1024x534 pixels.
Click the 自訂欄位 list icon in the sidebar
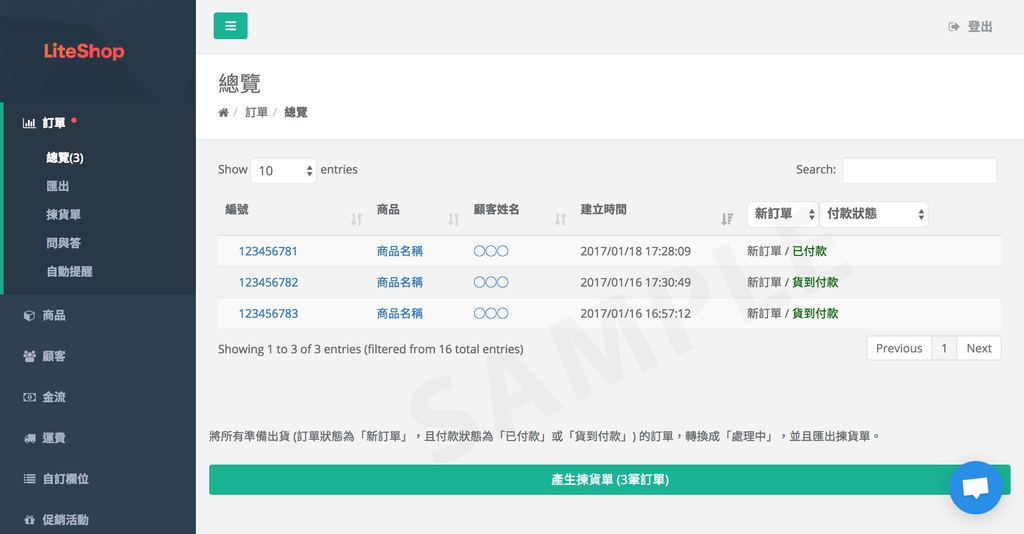coord(29,479)
